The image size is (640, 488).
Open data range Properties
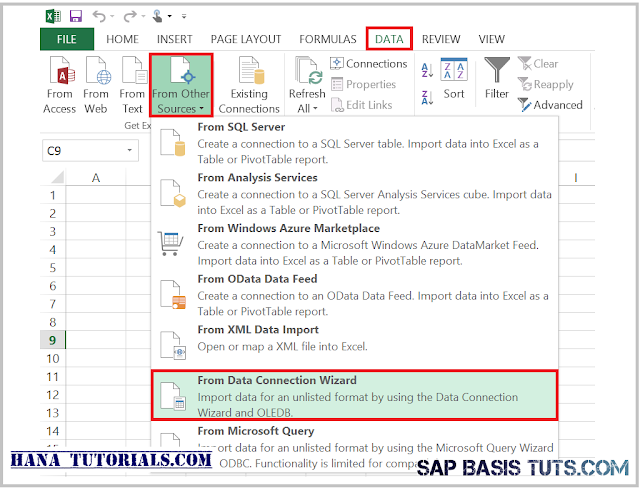pos(363,84)
